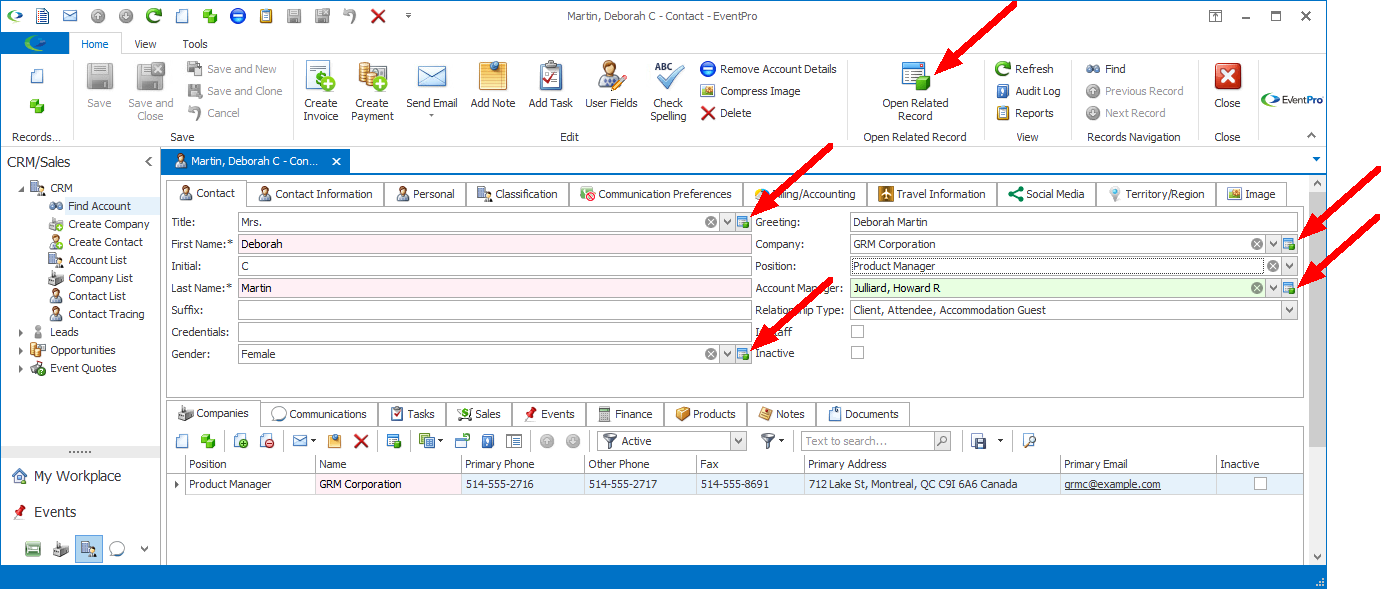
Task: Click the red Close ribbon button
Action: click(1227, 85)
